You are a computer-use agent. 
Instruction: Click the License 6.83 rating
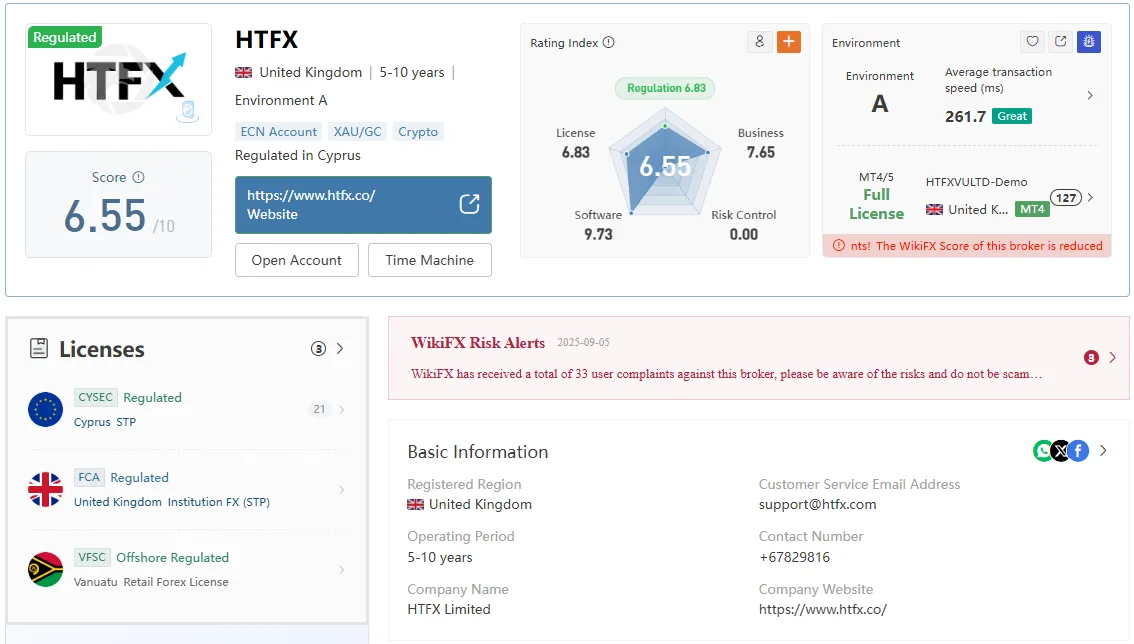pyautogui.click(x=576, y=143)
